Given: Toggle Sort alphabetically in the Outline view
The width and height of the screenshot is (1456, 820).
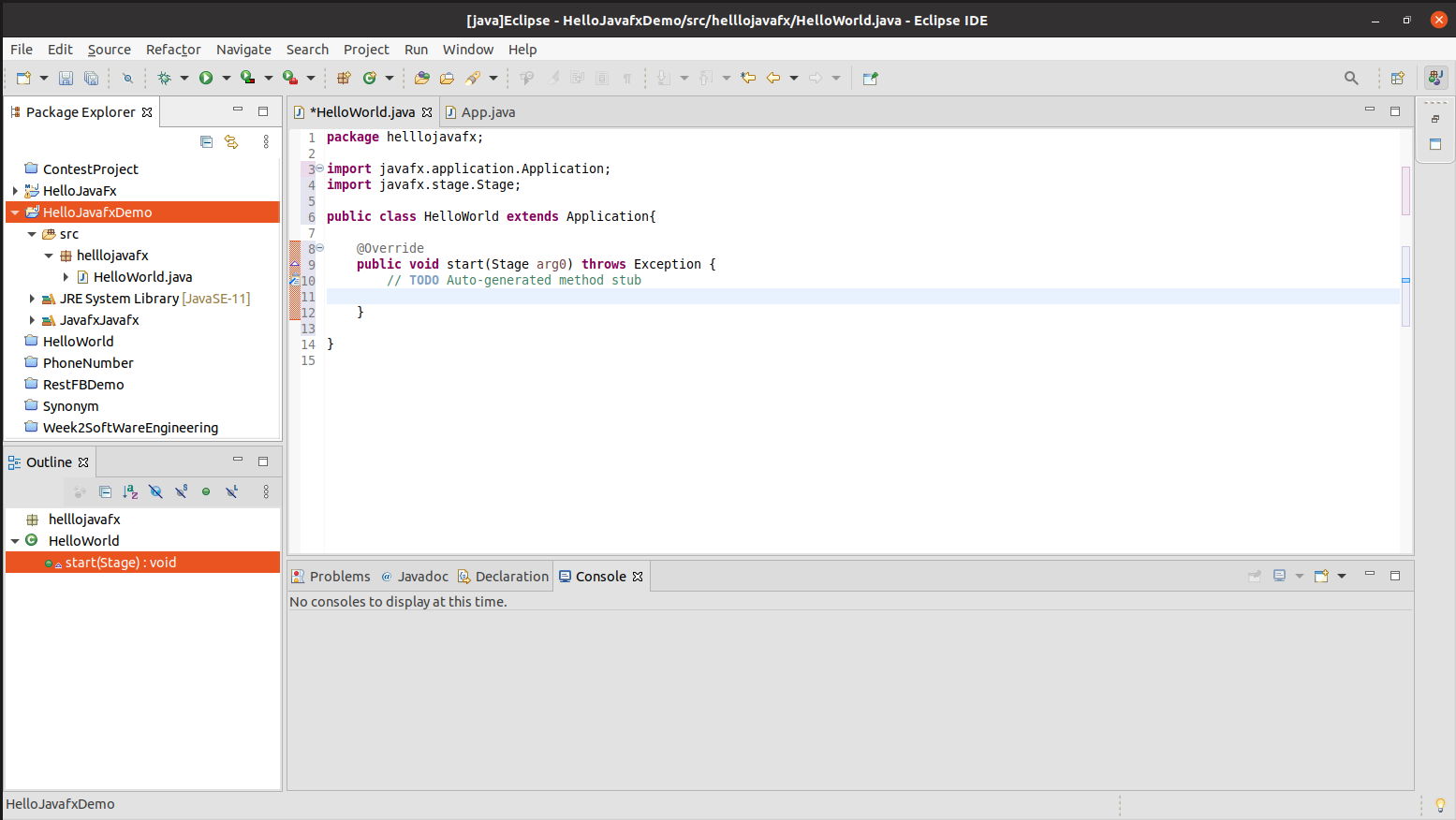Looking at the screenshot, I should 129,491.
